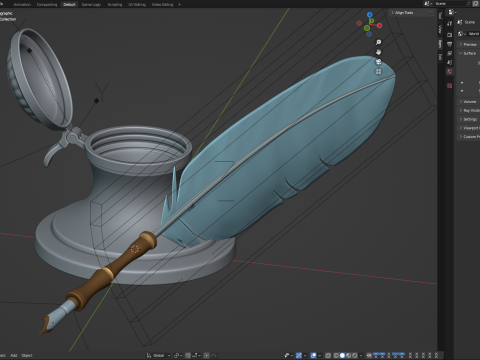Toggle snapping with the magnet icon
This screenshot has width=480, height=360.
[188, 355]
